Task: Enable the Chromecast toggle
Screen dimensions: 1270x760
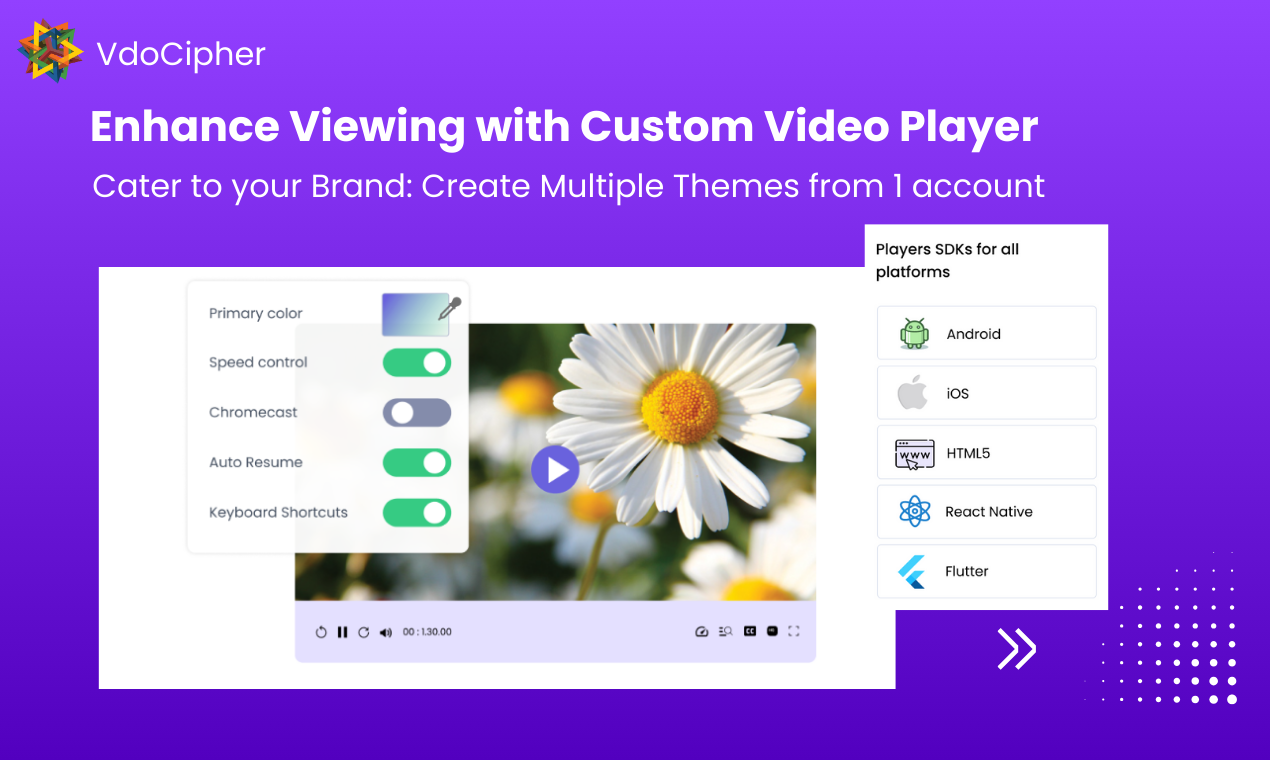Action: [x=417, y=412]
